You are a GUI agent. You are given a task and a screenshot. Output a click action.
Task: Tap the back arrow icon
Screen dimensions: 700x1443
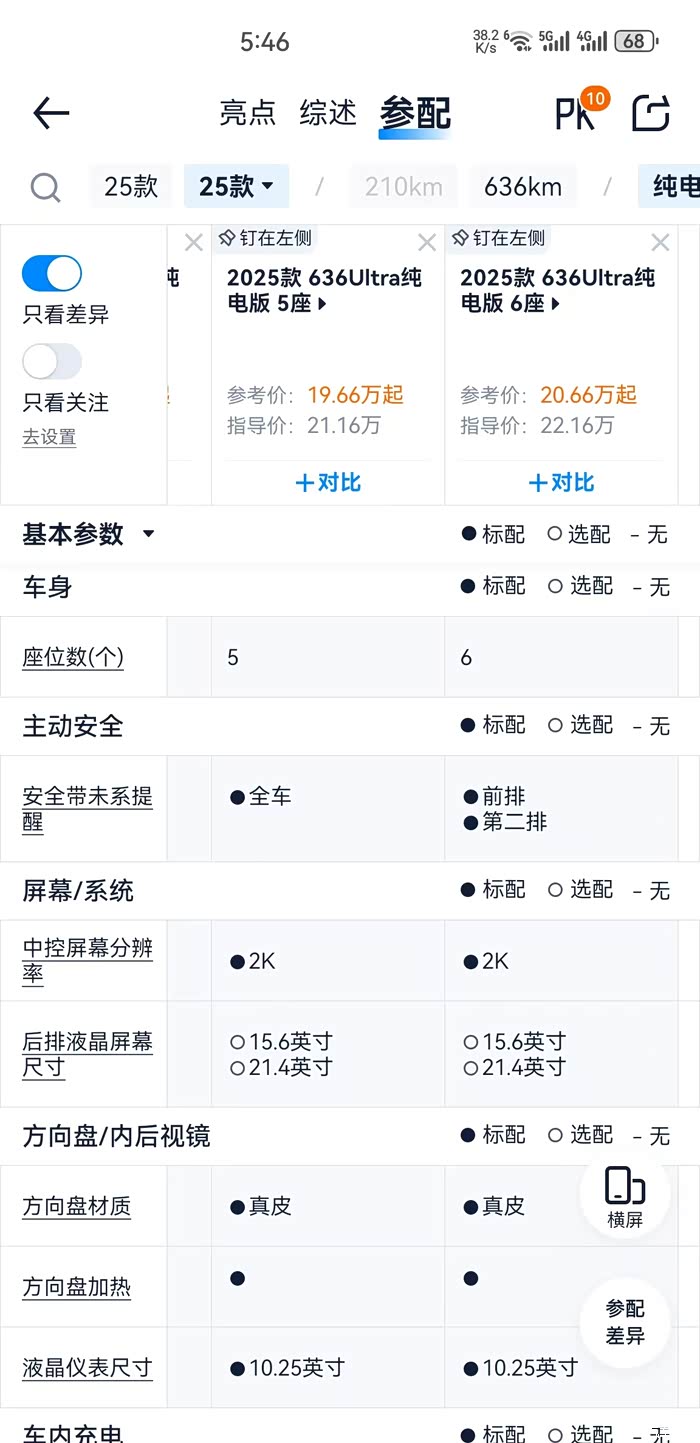click(x=50, y=113)
